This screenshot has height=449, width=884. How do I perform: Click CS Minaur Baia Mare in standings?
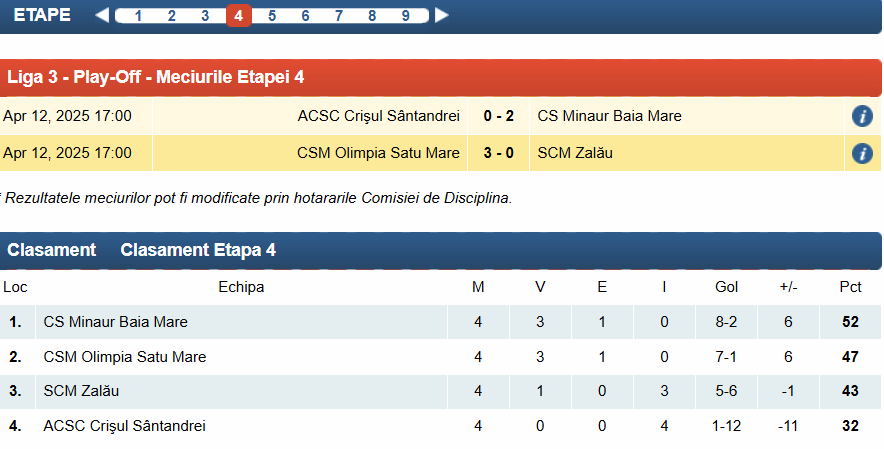[116, 322]
